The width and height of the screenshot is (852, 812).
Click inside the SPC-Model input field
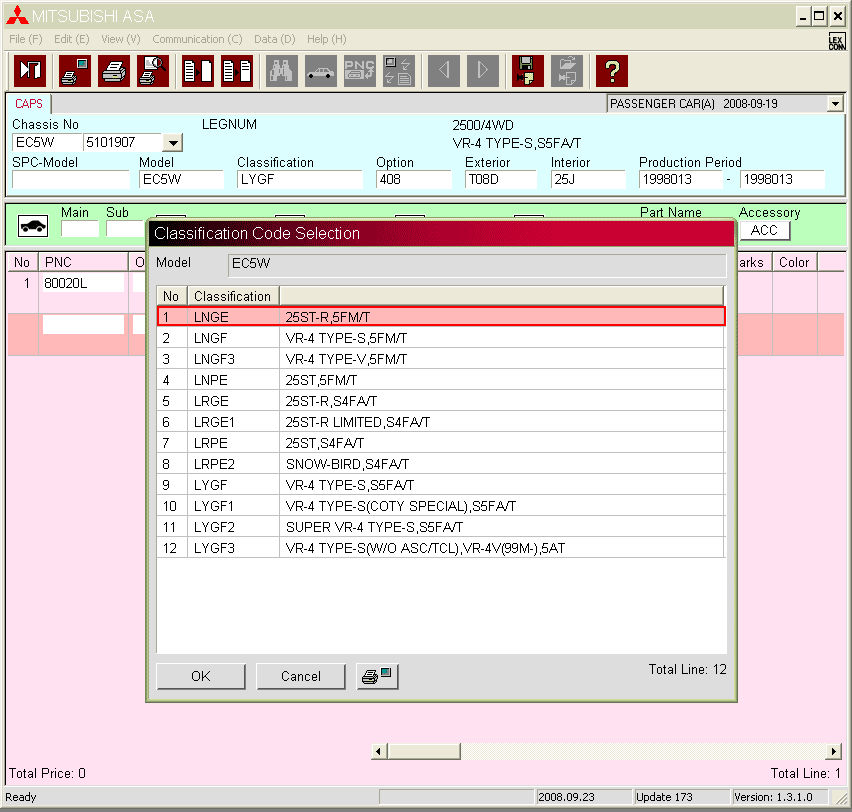point(70,179)
